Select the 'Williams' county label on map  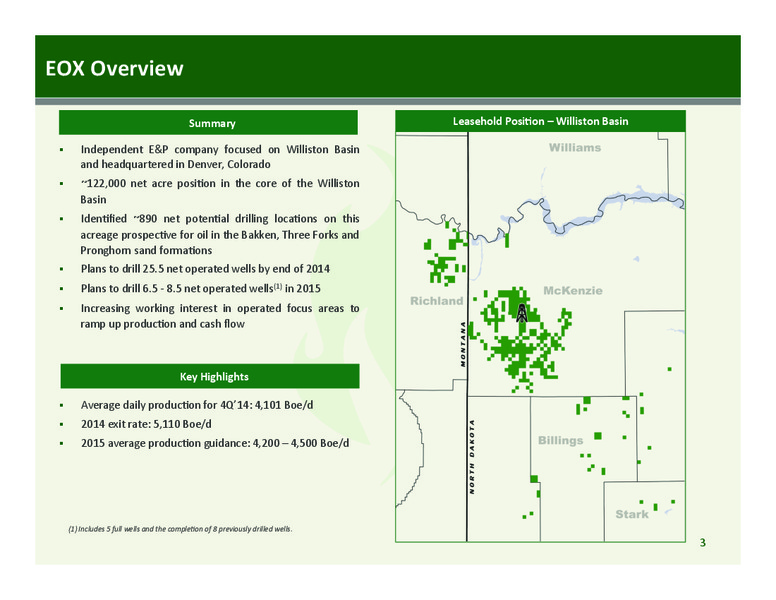(575, 148)
